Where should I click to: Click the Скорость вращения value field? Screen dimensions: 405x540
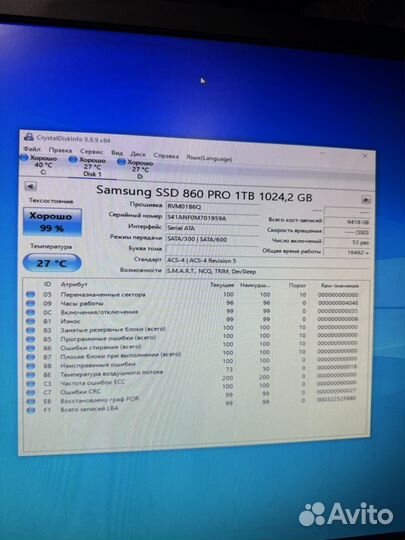[347, 232]
